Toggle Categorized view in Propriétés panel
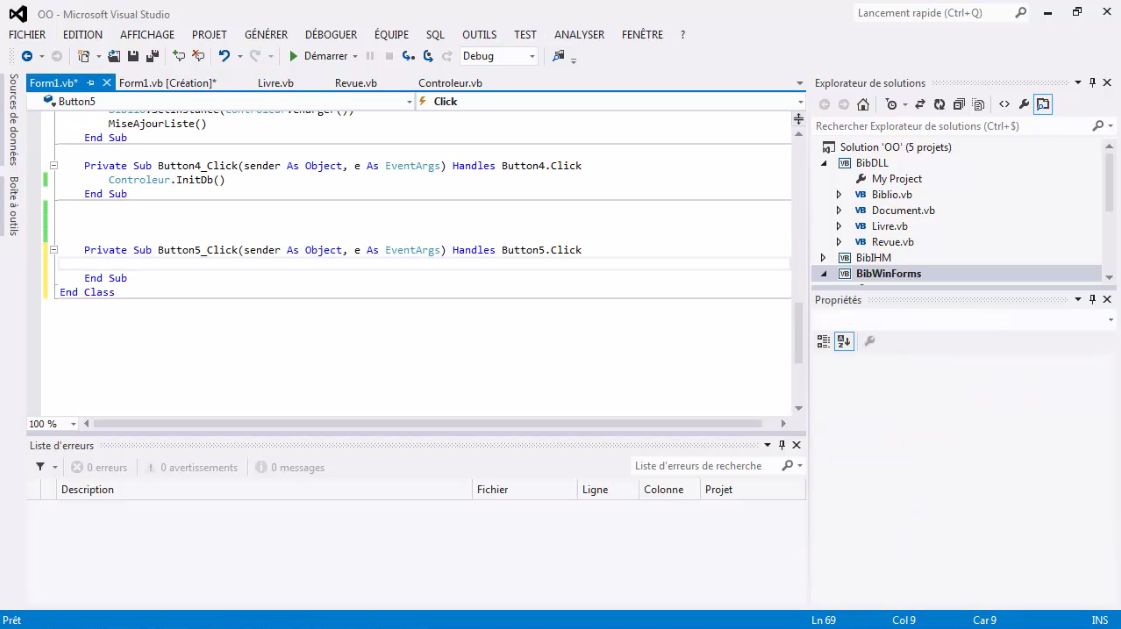Screen dimensions: 1121x629 (x=824, y=341)
